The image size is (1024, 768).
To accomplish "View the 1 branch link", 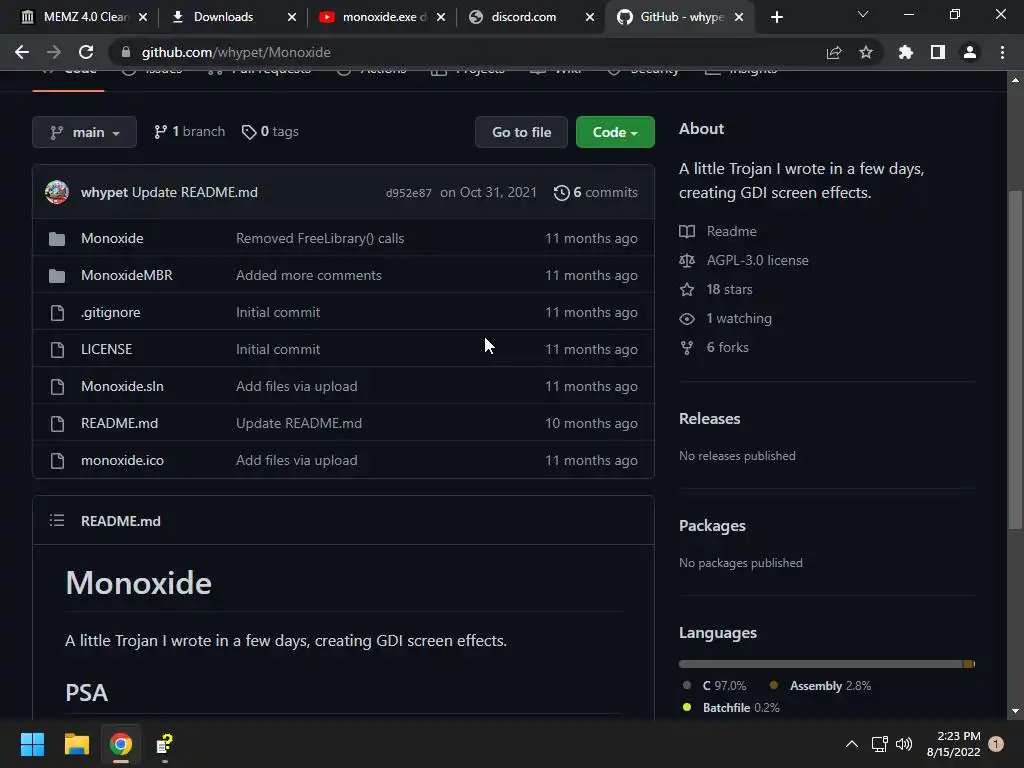I will tap(189, 132).
